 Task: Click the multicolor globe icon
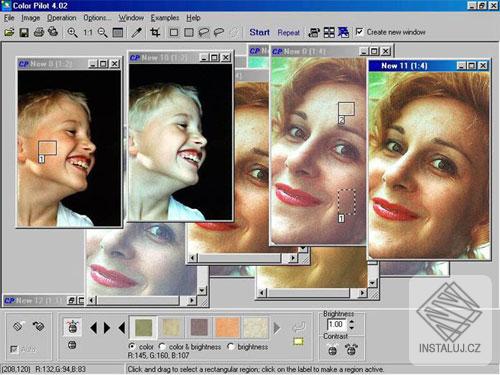tap(72, 327)
